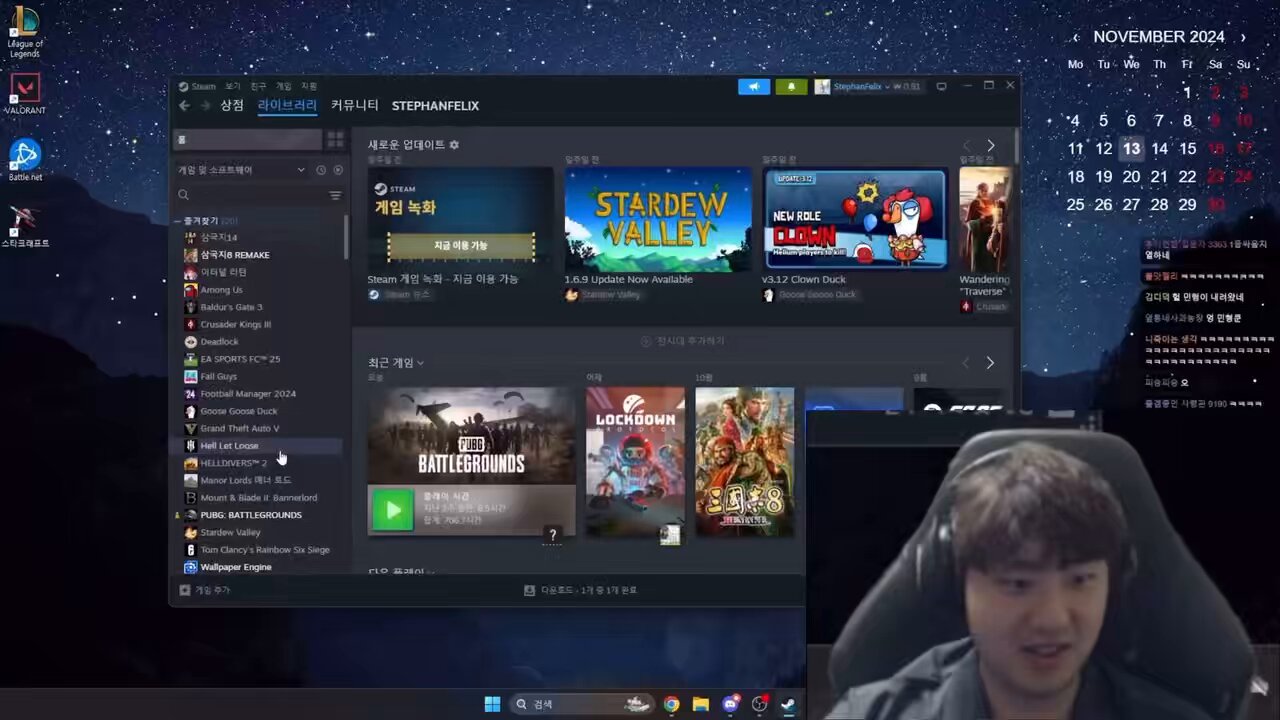Image resolution: width=1280 pixels, height=720 pixels.
Task: Click the ready-to-play filter icon
Action: 337,170
